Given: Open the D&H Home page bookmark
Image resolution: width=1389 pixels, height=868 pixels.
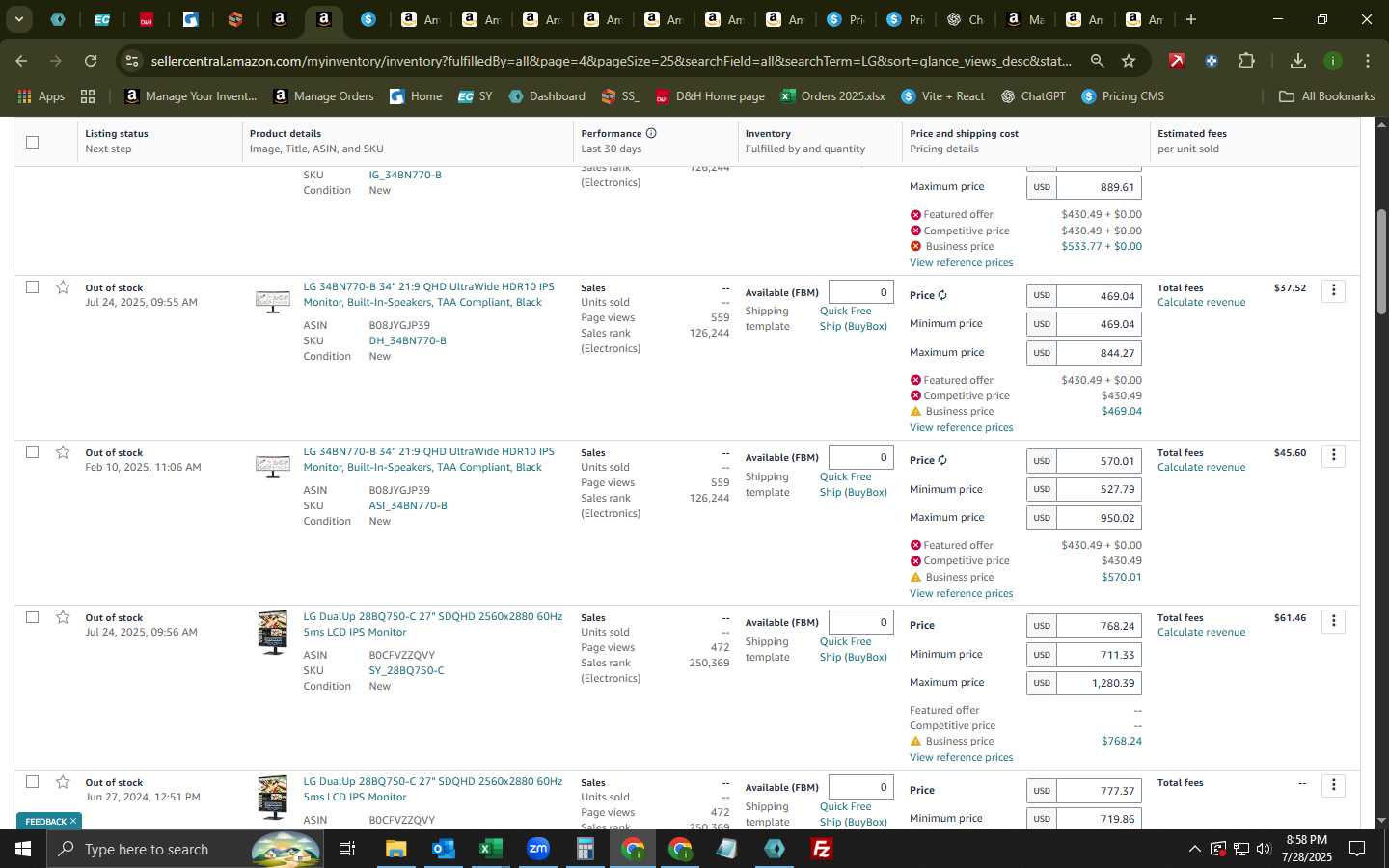Looking at the screenshot, I should tap(710, 96).
